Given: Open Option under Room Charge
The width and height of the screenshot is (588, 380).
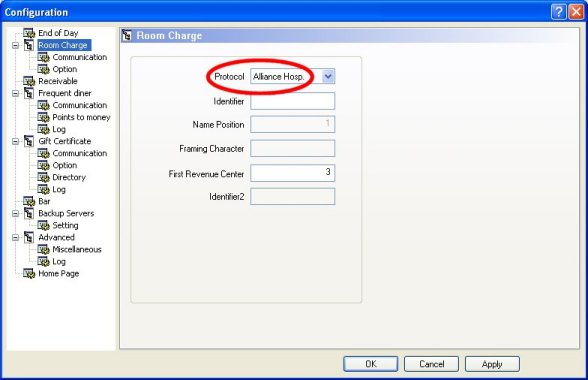Looking at the screenshot, I should (x=64, y=69).
